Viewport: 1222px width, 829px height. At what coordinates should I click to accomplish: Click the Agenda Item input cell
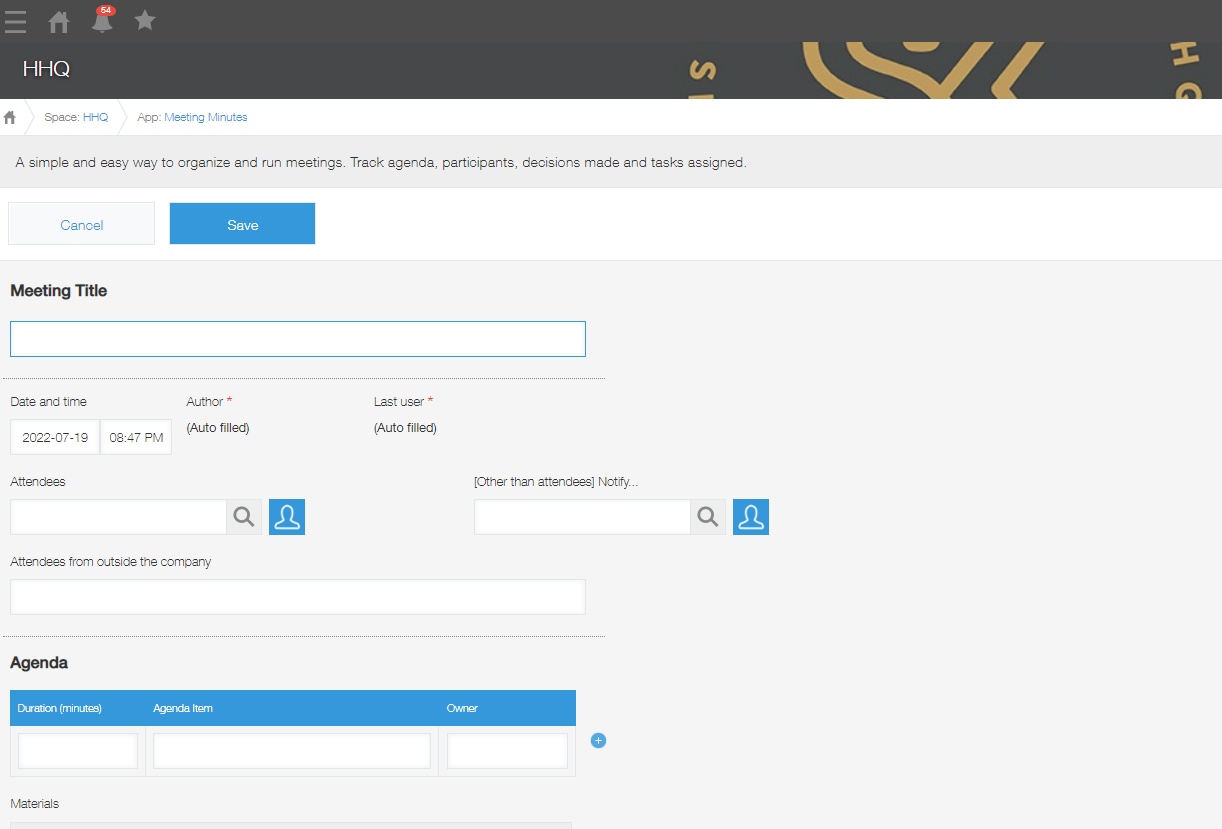tap(291, 751)
